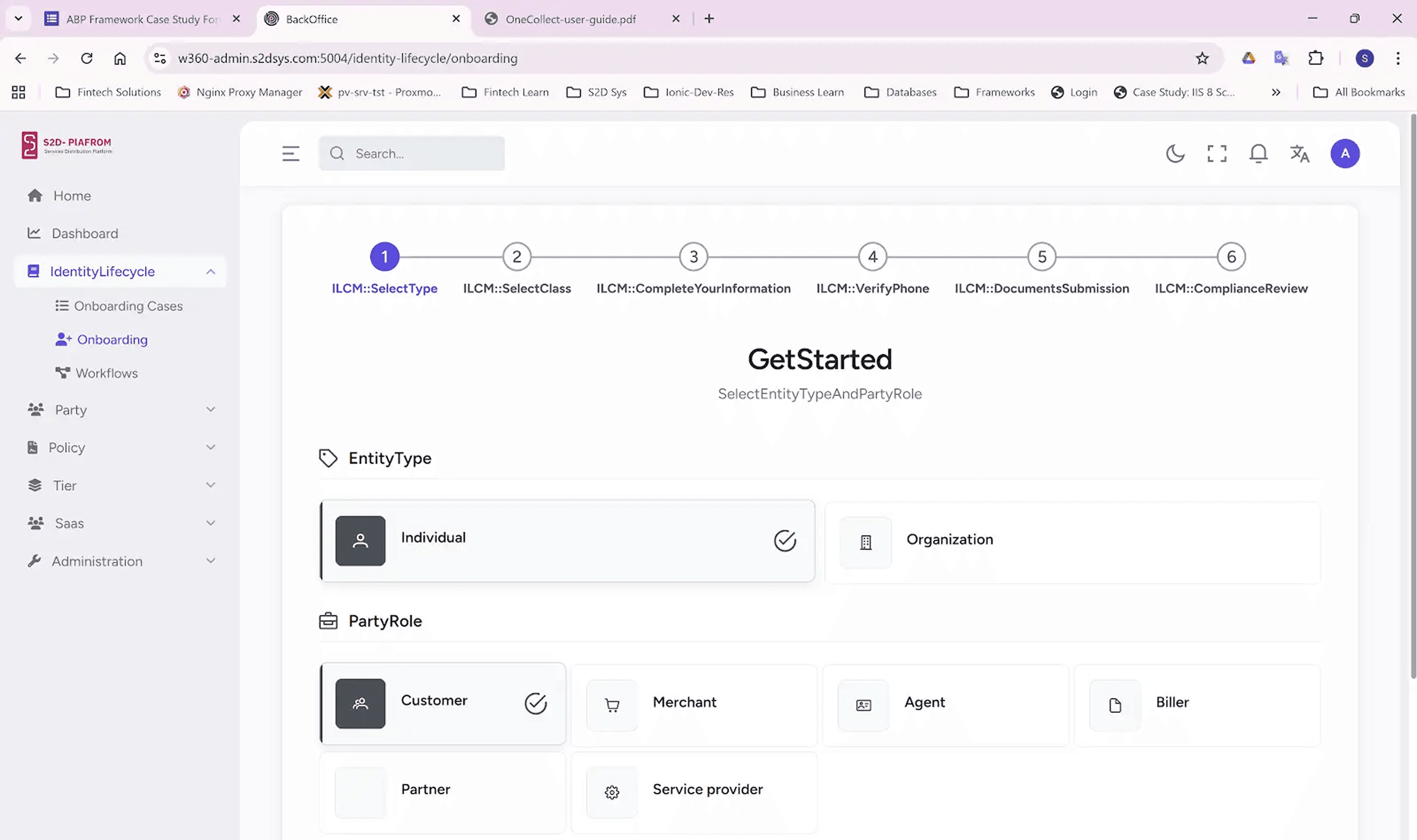Switch to OneCollect-user-guide.pdf tab
Image resolution: width=1417 pixels, height=840 pixels.
click(x=570, y=19)
